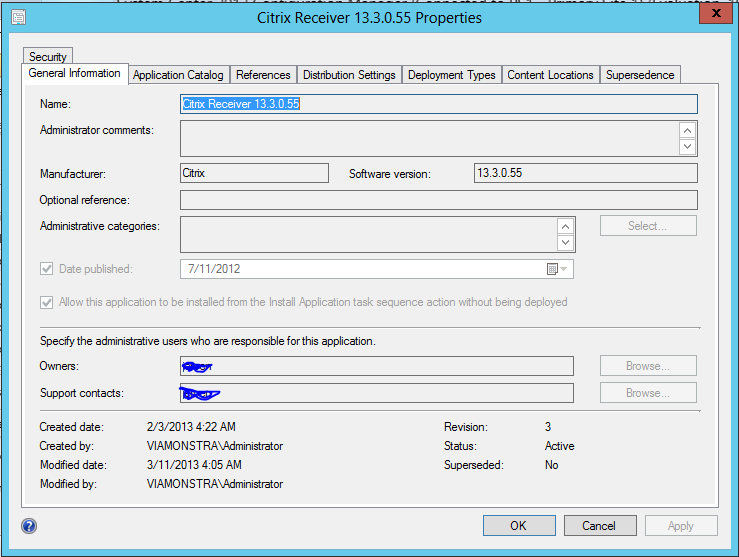The image size is (739, 557).
Task: Click the Status value Active
Action: coord(559,446)
